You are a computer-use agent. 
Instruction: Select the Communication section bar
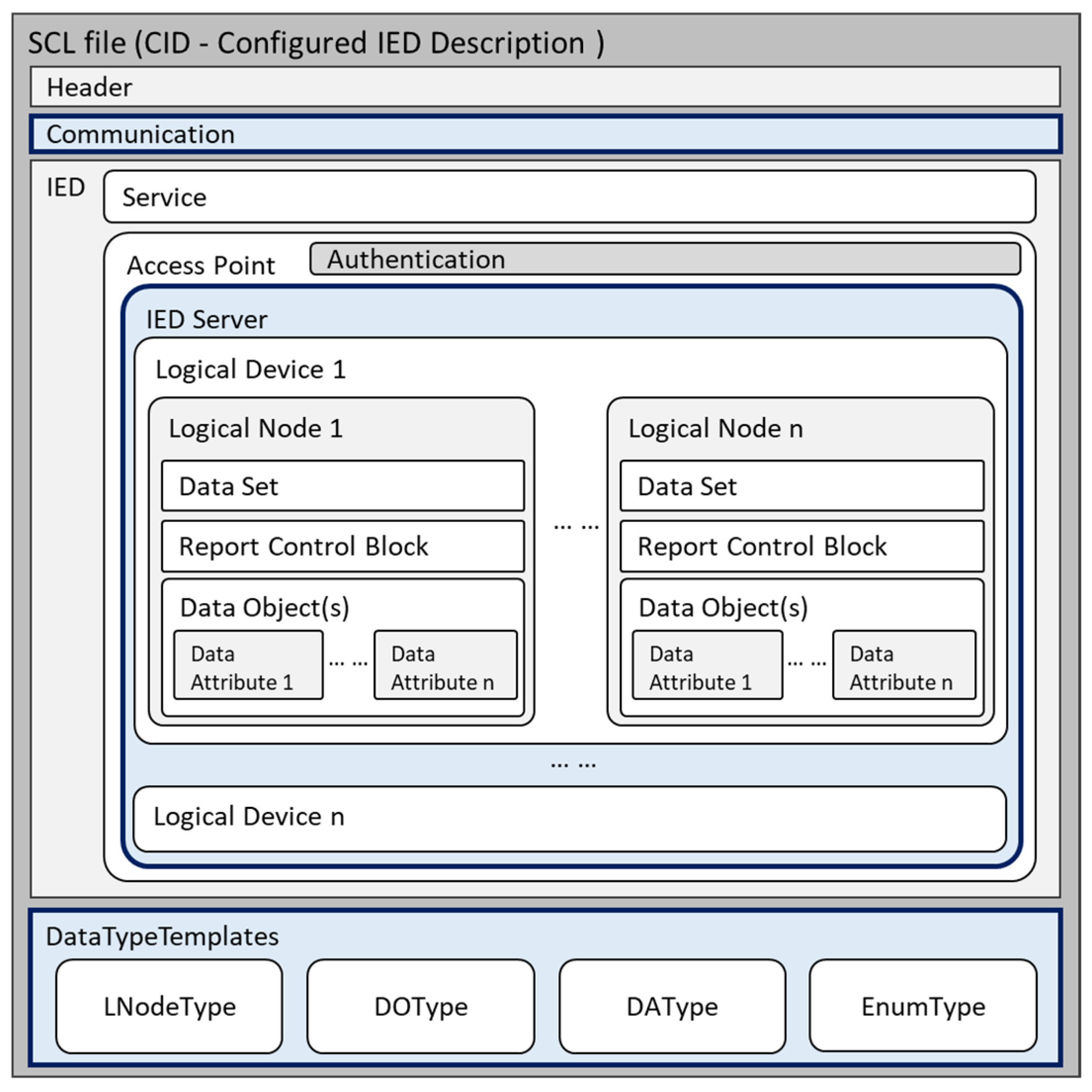point(545,134)
